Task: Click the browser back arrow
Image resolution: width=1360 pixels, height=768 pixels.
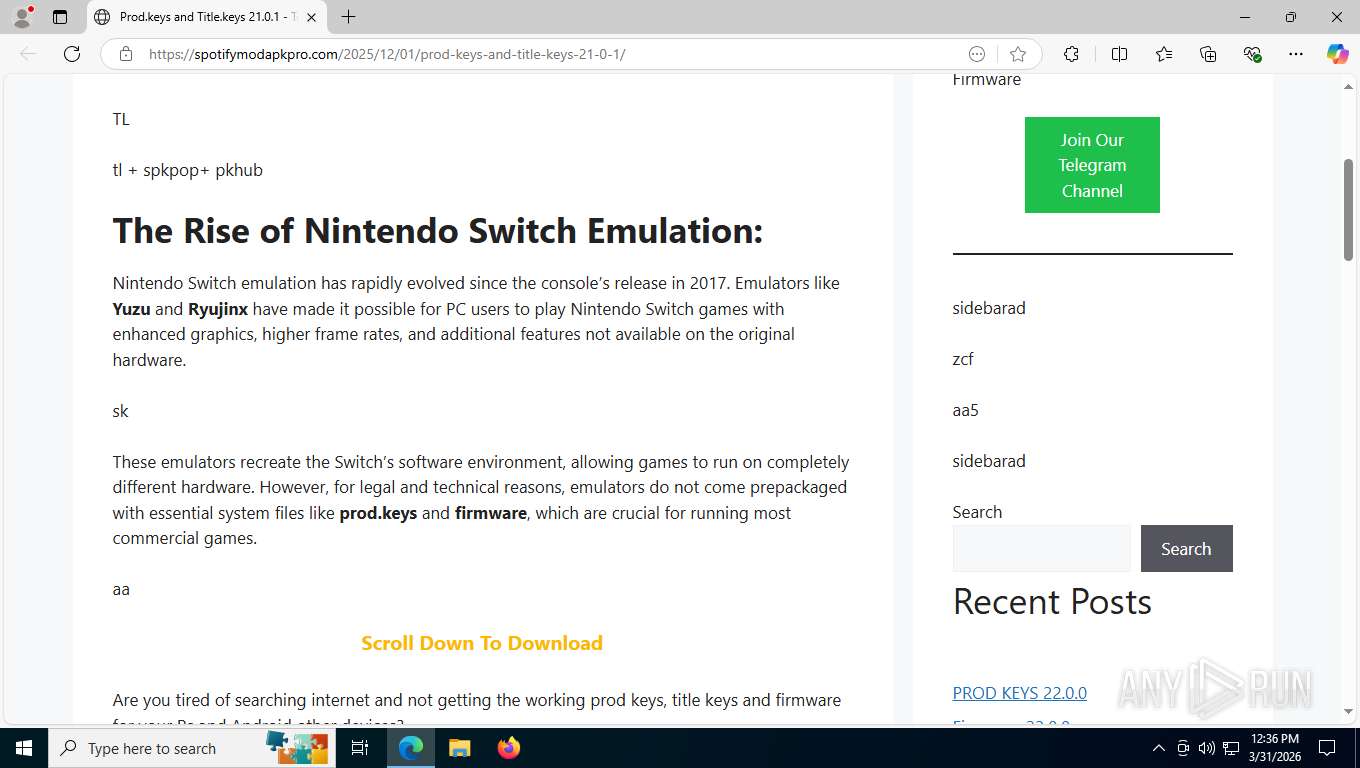Action: (x=28, y=54)
